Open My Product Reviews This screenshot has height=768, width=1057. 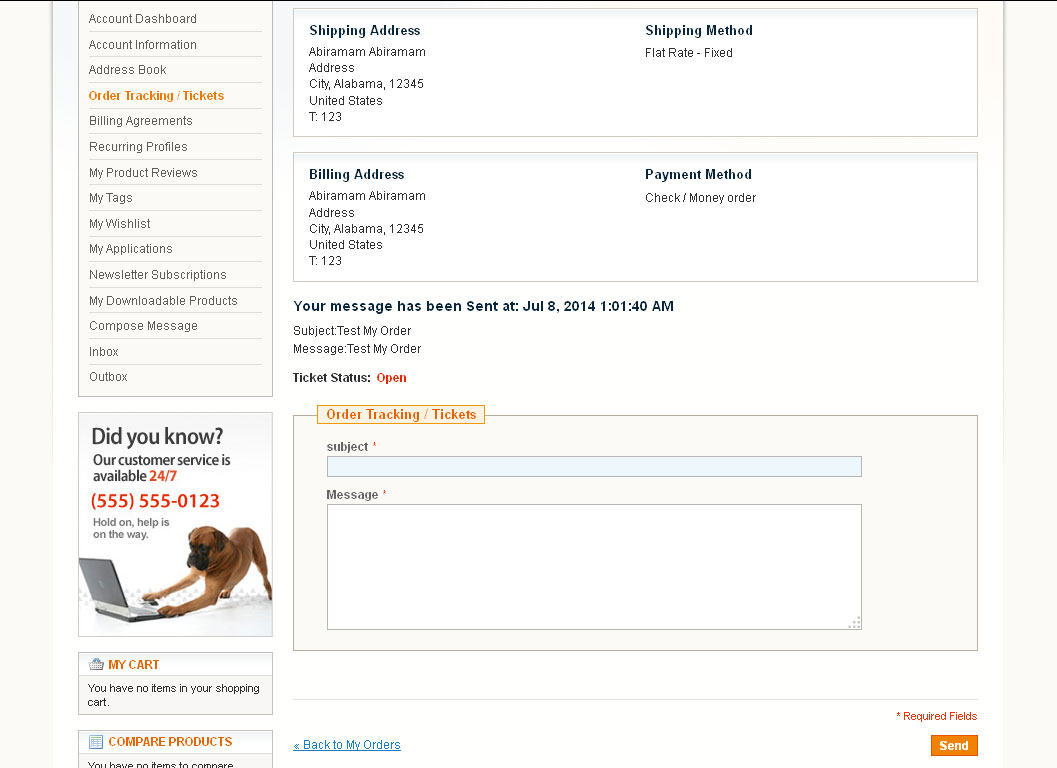[143, 173]
